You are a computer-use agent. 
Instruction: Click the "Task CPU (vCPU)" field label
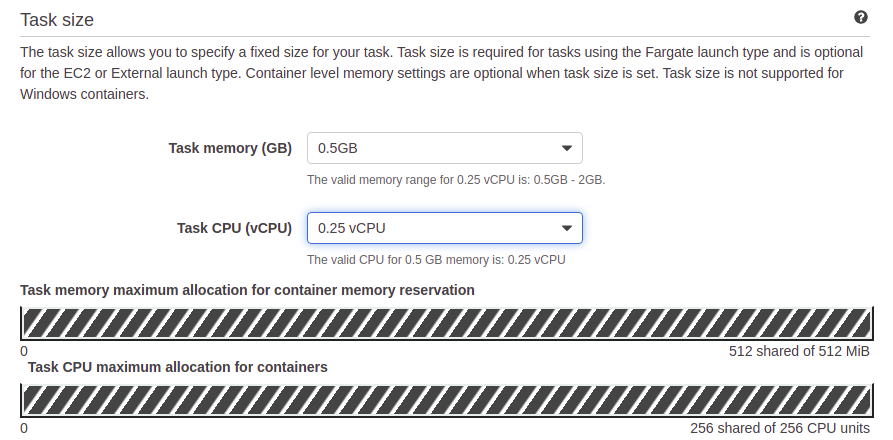click(x=234, y=228)
